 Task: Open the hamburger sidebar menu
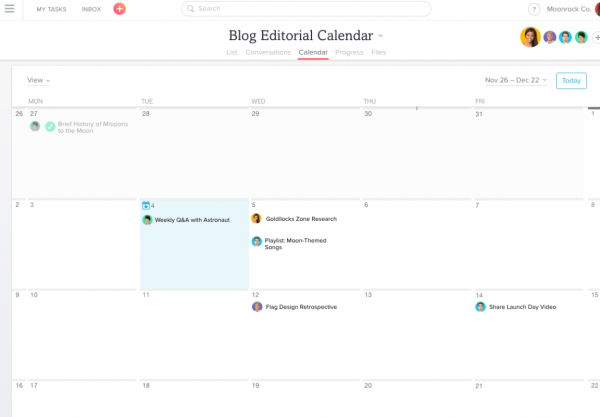click(x=10, y=8)
